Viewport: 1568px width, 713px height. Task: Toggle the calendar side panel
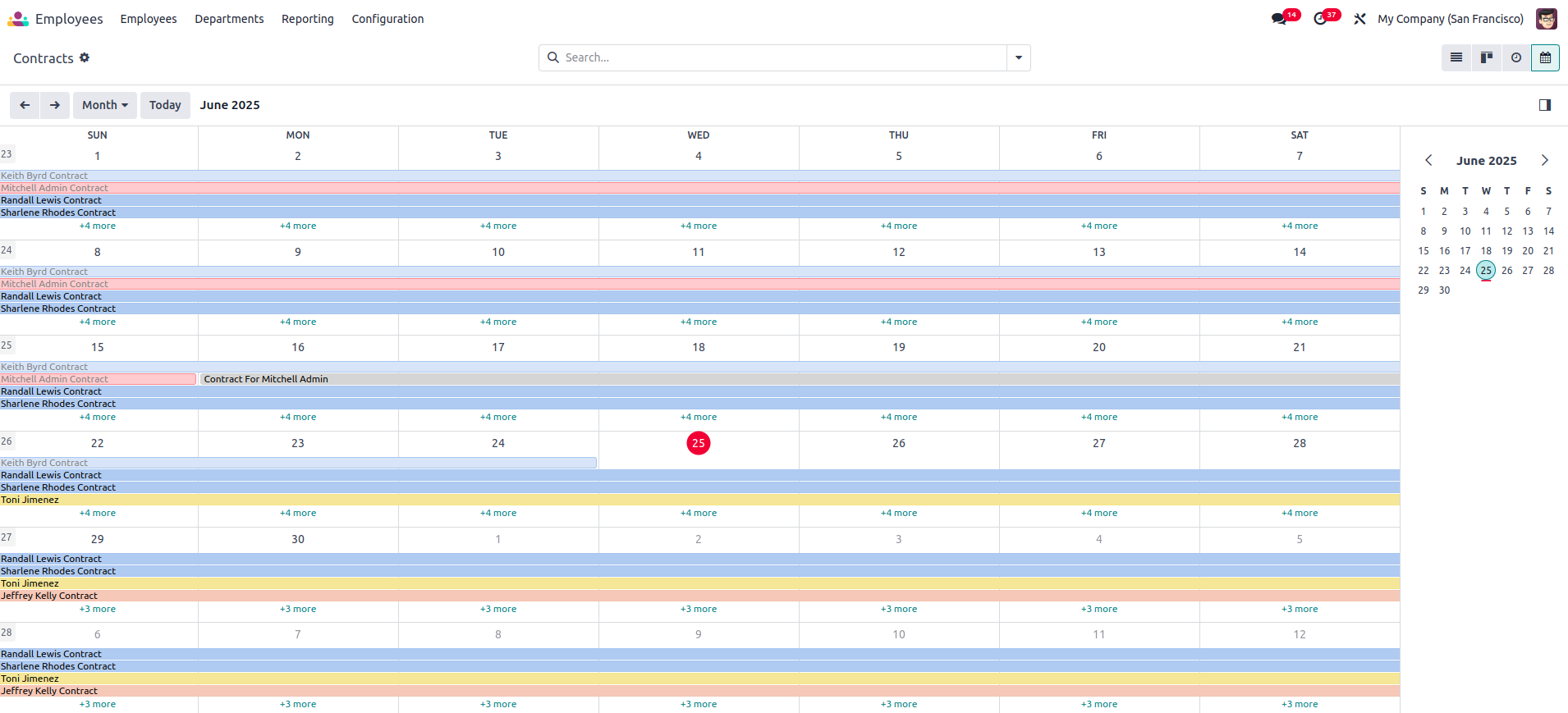[1544, 105]
